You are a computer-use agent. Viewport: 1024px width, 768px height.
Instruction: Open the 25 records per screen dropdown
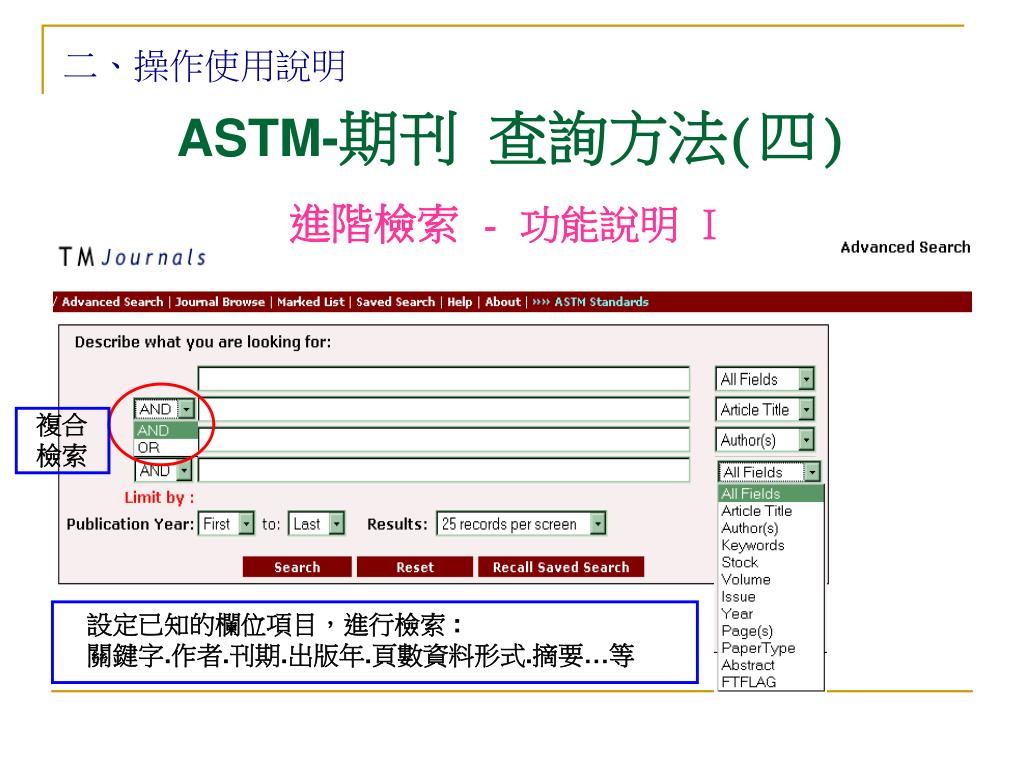pyautogui.click(x=521, y=524)
